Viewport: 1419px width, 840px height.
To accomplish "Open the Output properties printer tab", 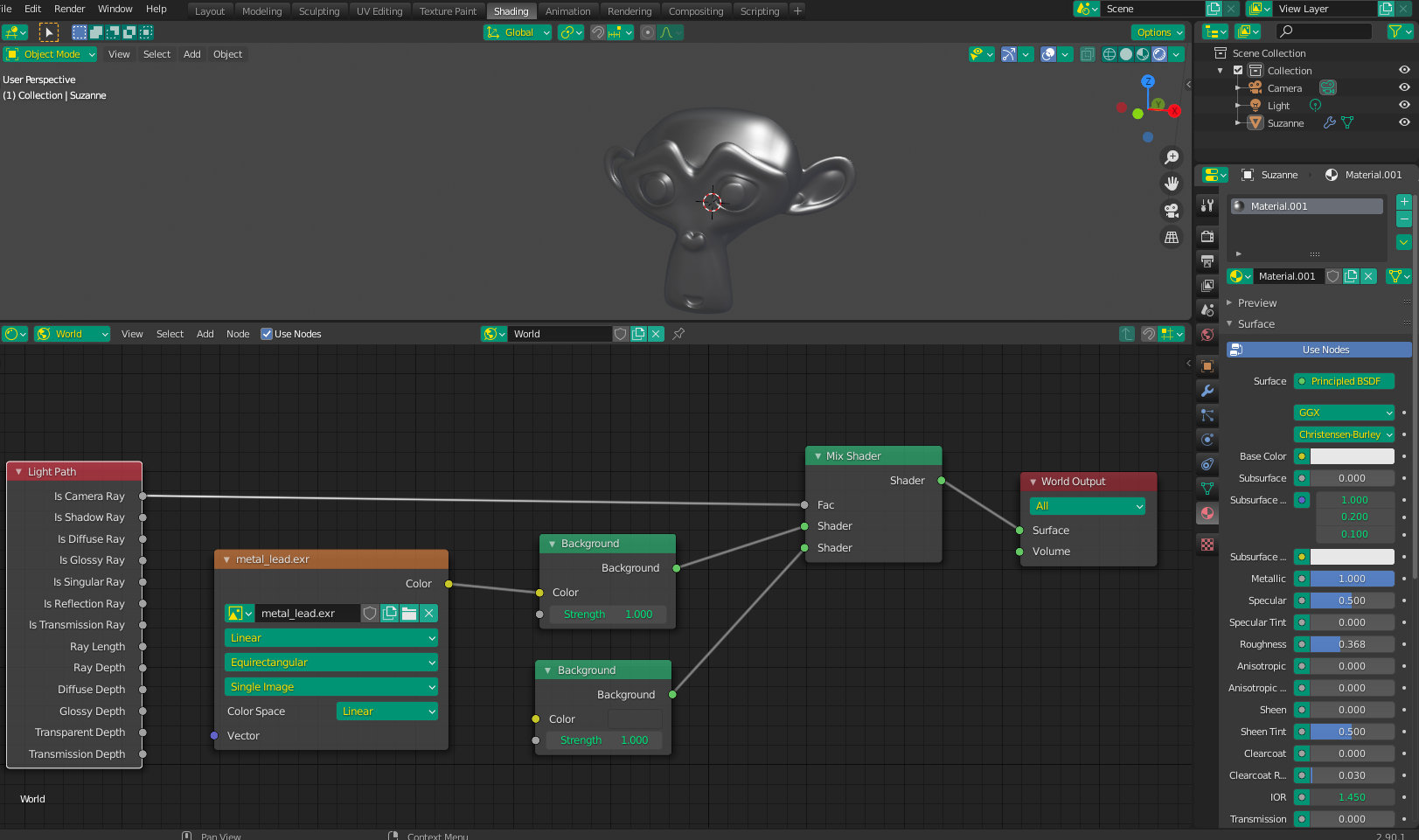I will pos(1207,260).
